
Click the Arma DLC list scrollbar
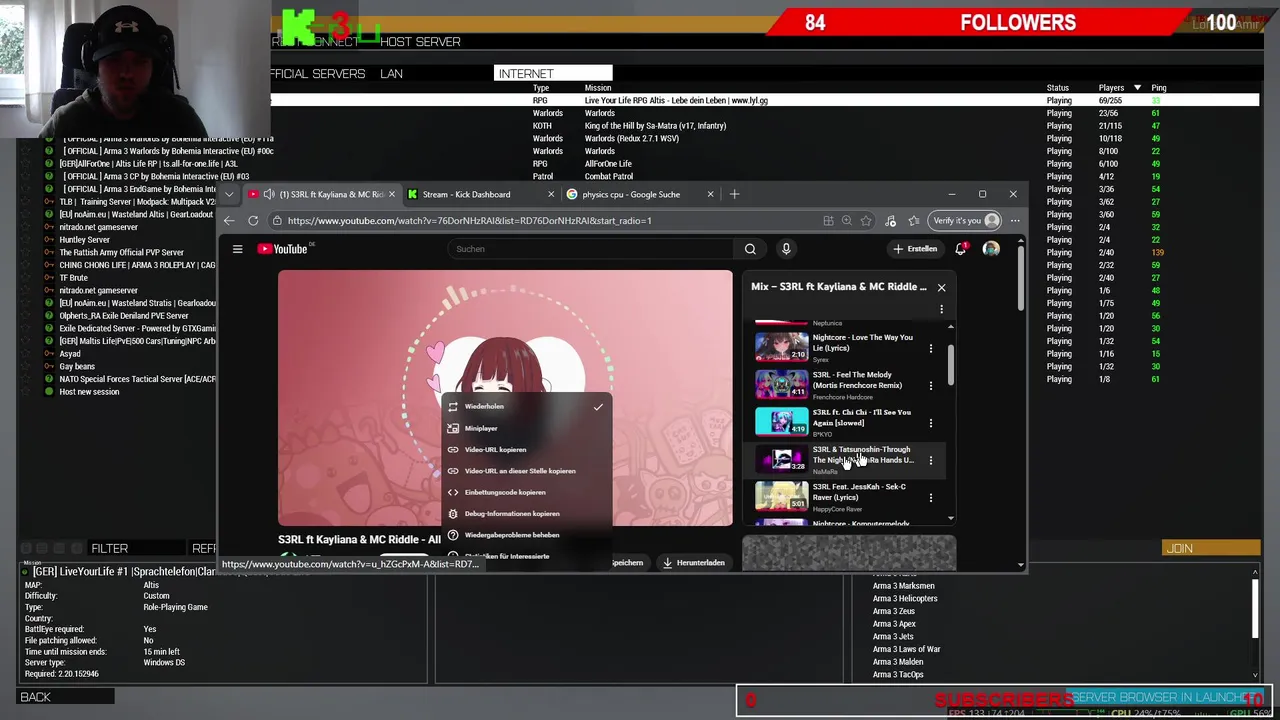[1255, 607]
